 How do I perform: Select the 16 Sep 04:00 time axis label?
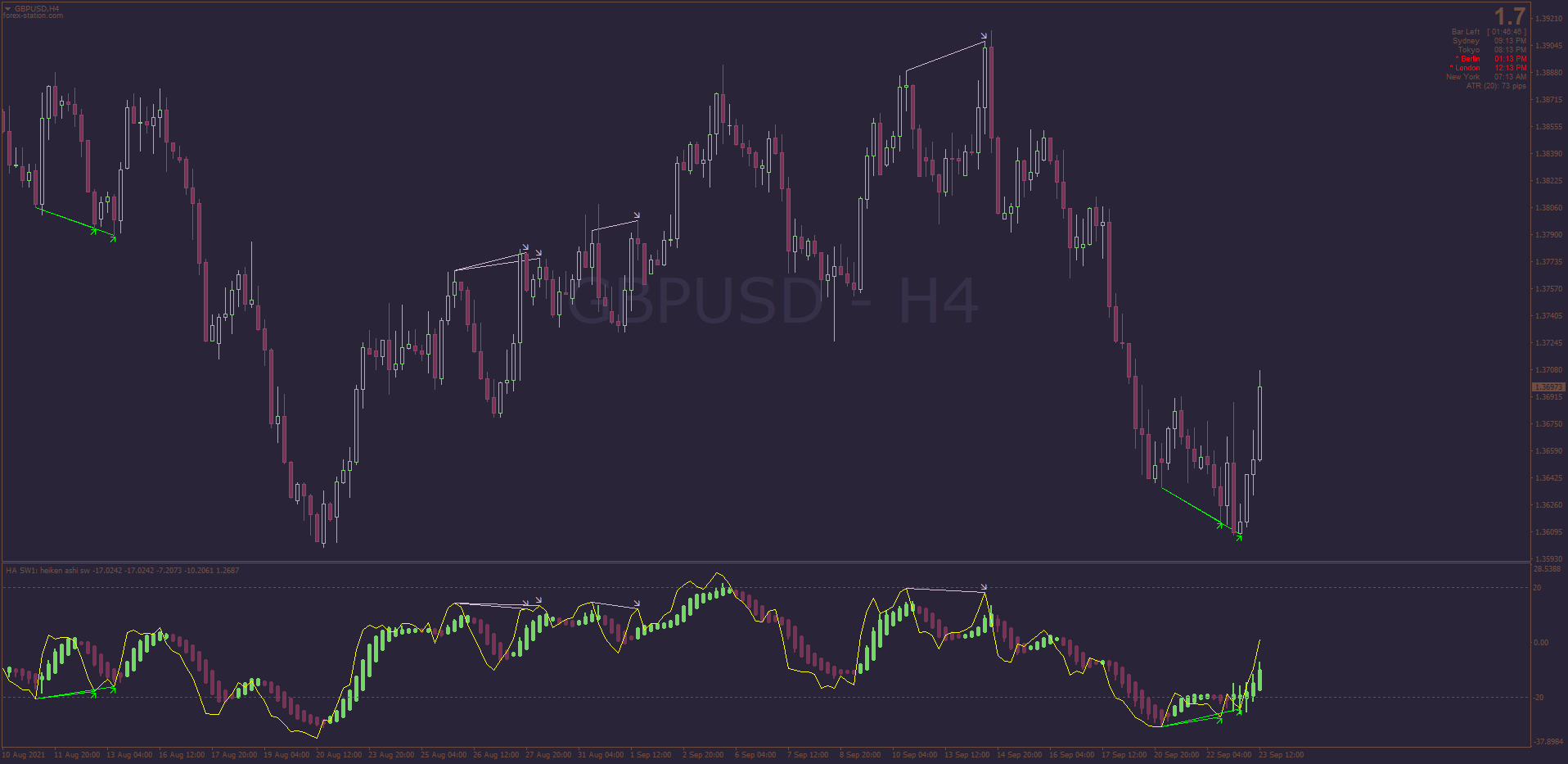(1072, 755)
